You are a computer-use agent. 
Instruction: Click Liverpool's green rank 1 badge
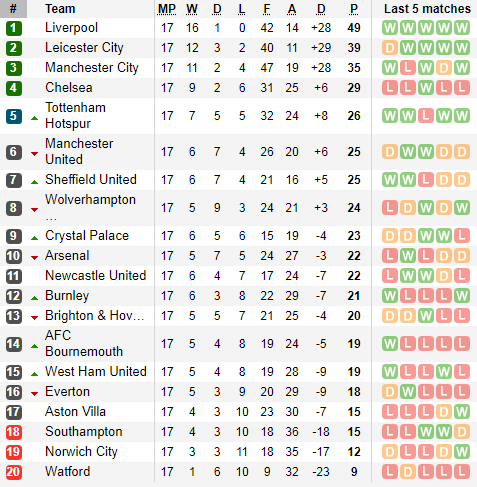click(14, 28)
